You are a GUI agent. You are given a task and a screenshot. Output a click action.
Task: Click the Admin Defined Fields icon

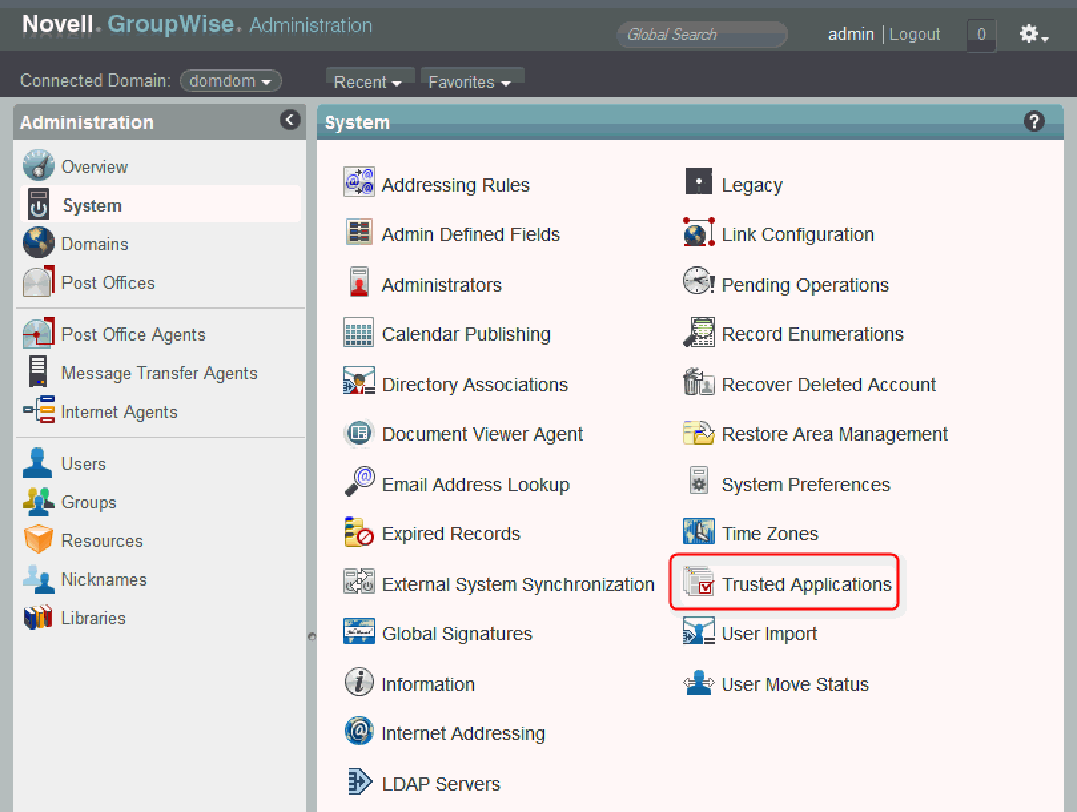[x=359, y=232]
